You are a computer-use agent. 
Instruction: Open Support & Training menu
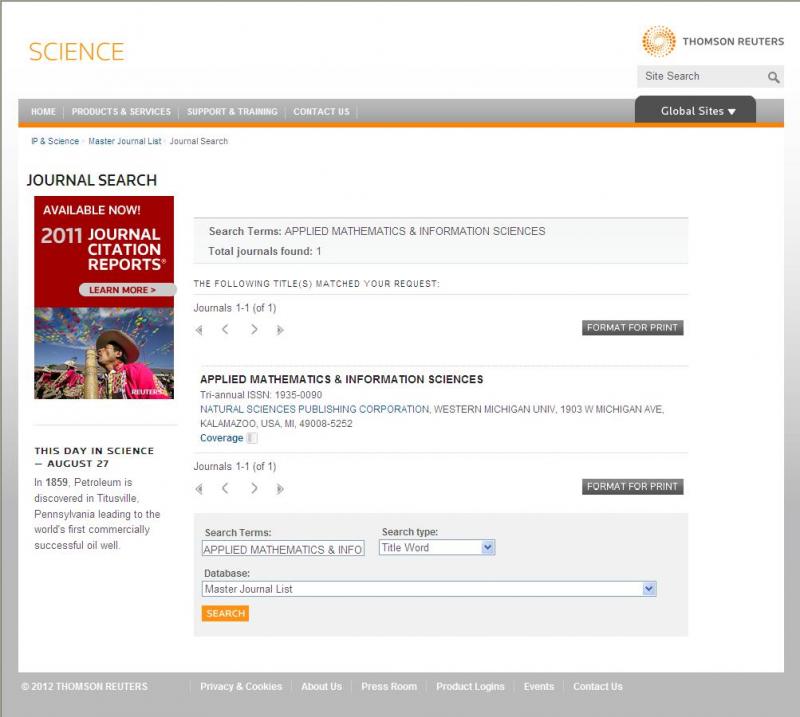[x=232, y=111]
